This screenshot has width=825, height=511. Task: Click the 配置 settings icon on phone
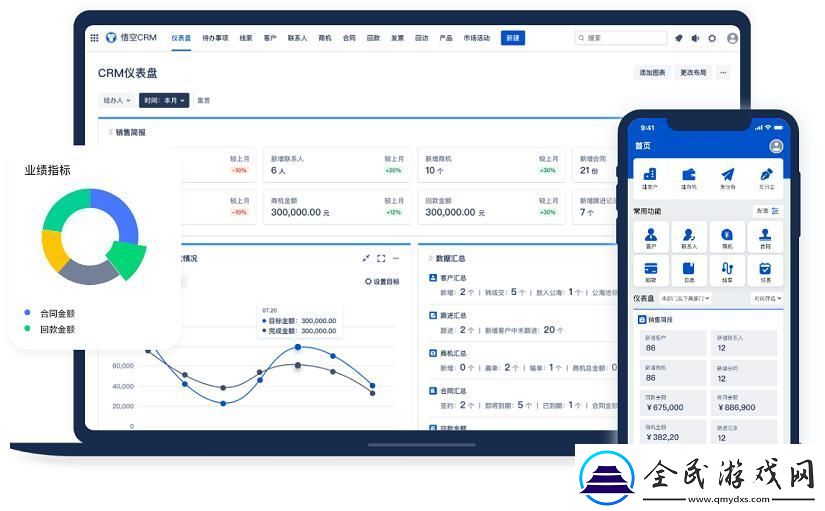pos(774,211)
